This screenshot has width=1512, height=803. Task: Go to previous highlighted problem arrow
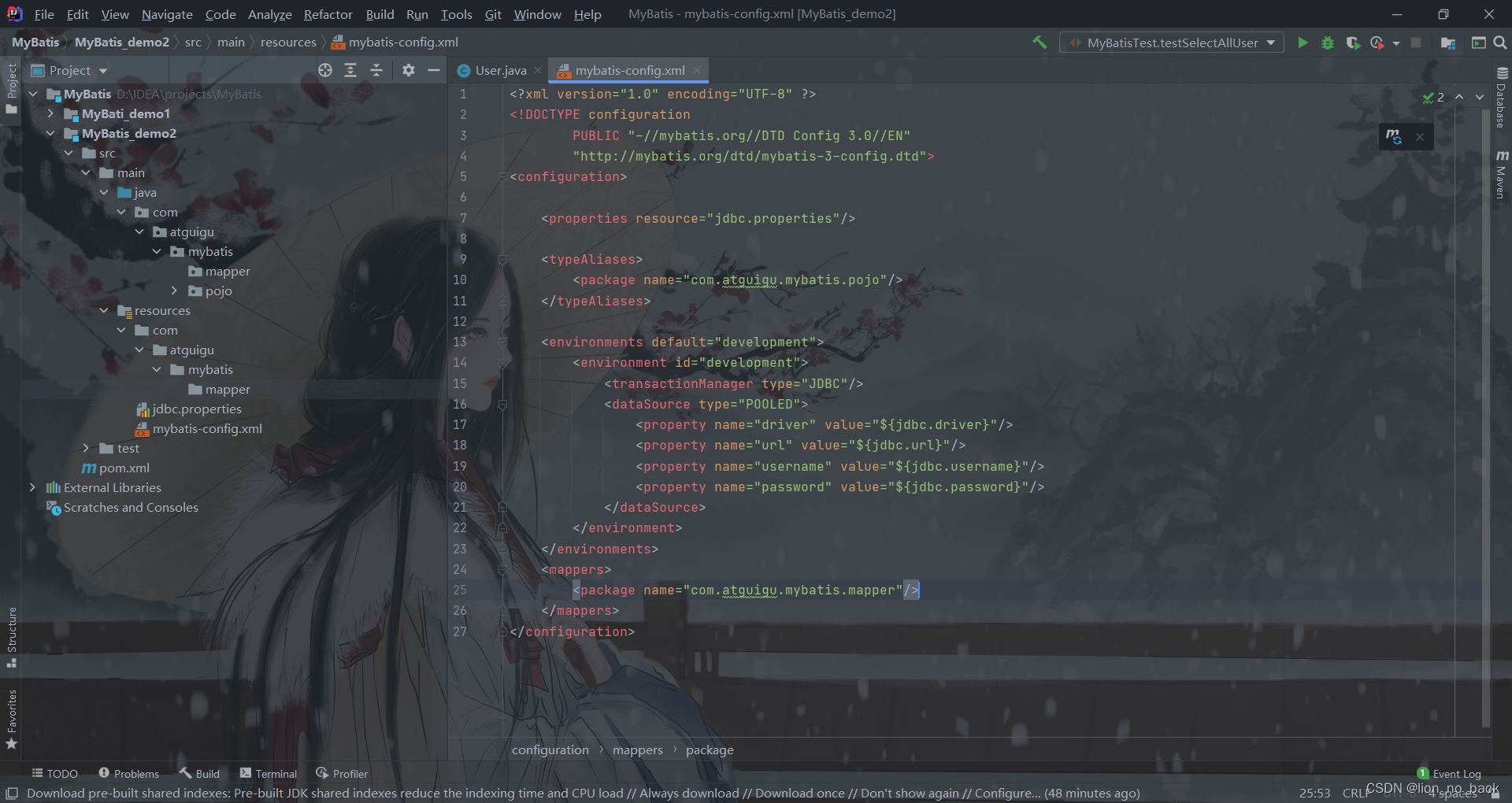click(1459, 97)
